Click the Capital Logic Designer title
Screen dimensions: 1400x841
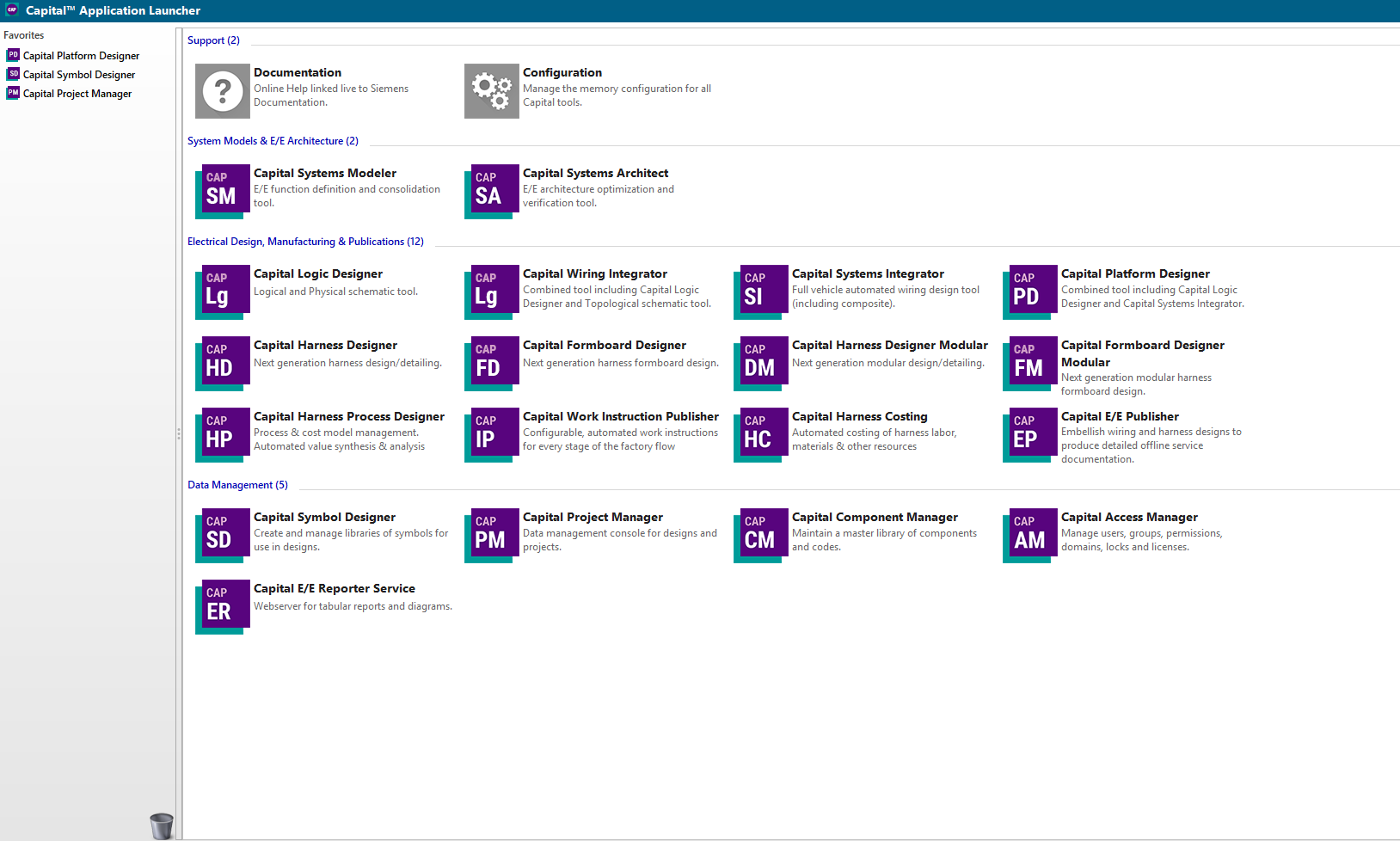[x=318, y=273]
